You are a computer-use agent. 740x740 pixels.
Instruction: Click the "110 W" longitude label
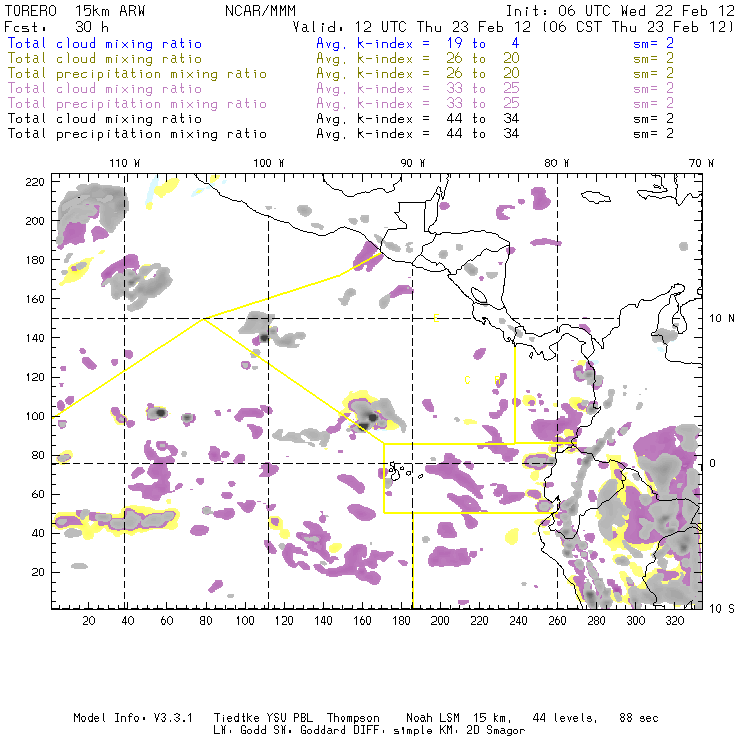(x=125, y=163)
